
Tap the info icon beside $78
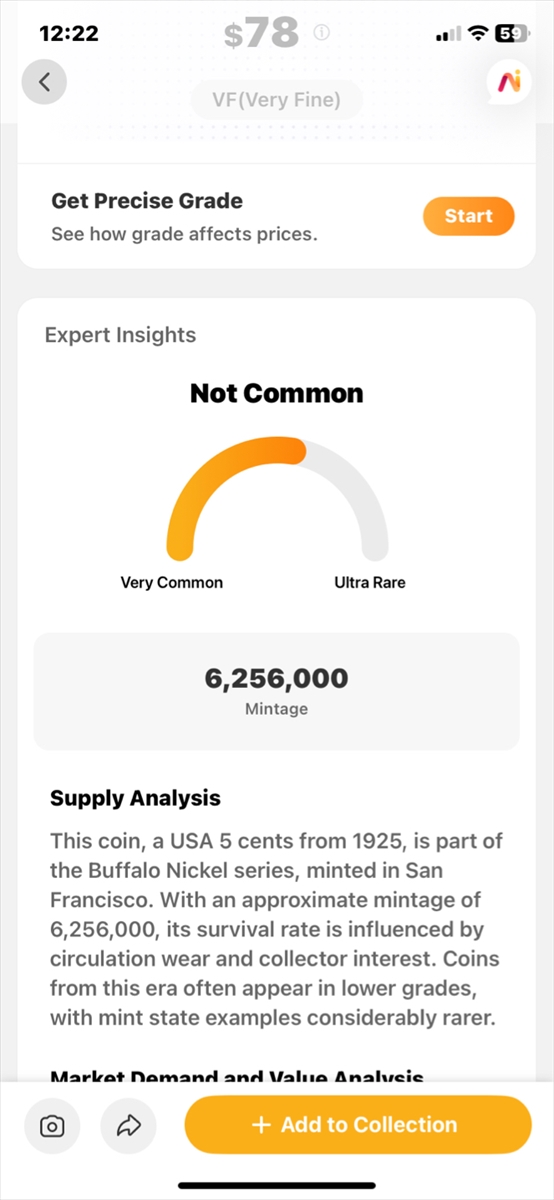[322, 33]
